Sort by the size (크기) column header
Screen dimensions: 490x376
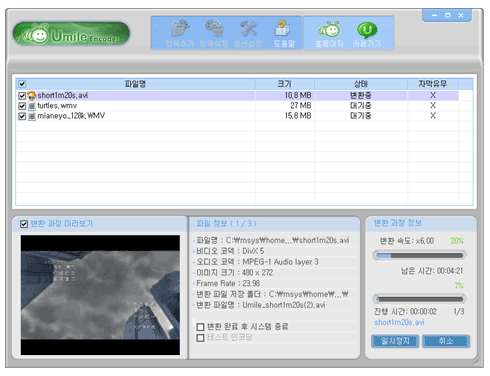point(285,84)
